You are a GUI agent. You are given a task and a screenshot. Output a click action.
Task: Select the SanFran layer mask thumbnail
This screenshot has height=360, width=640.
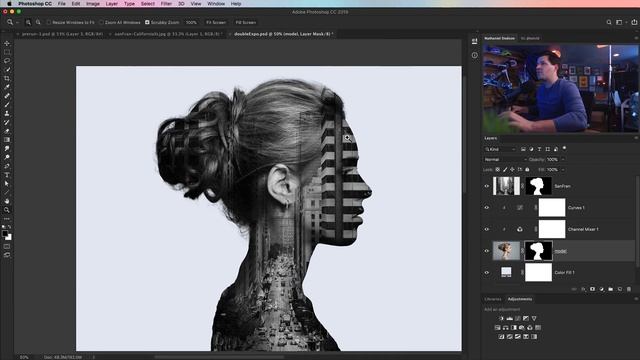coord(538,186)
